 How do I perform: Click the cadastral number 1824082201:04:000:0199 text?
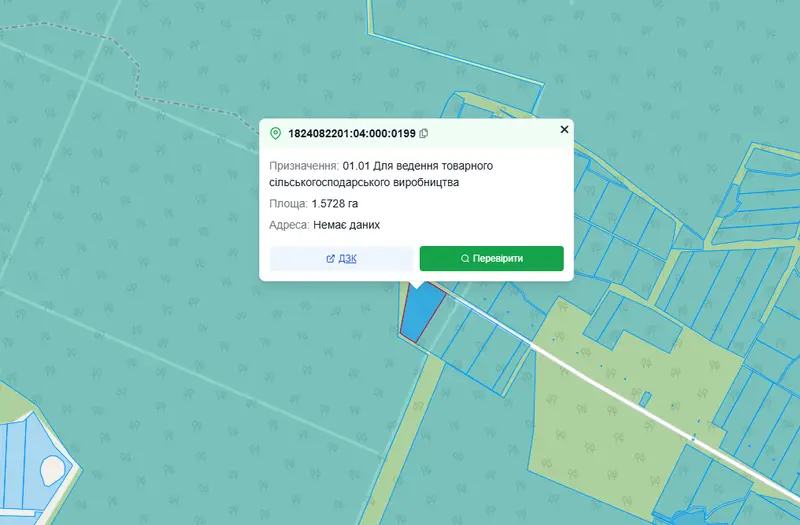coord(352,134)
